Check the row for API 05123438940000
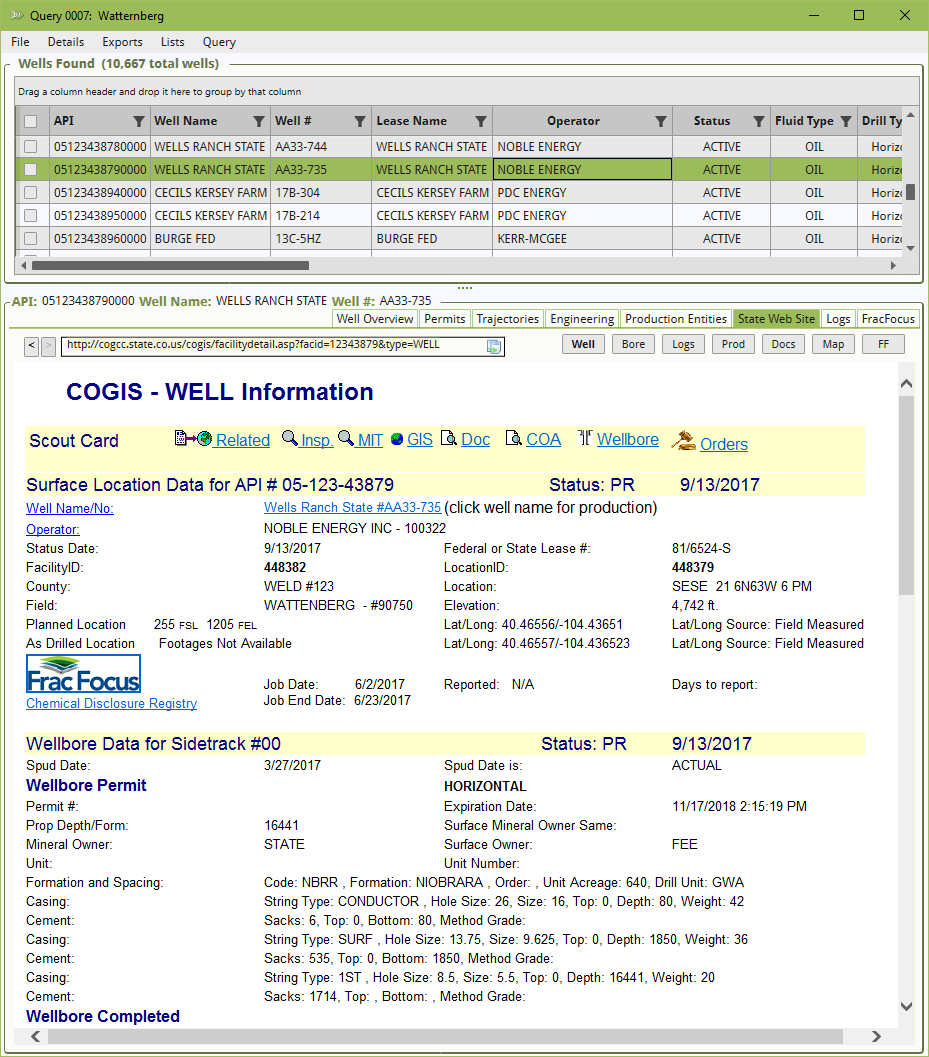 pyautogui.click(x=30, y=192)
